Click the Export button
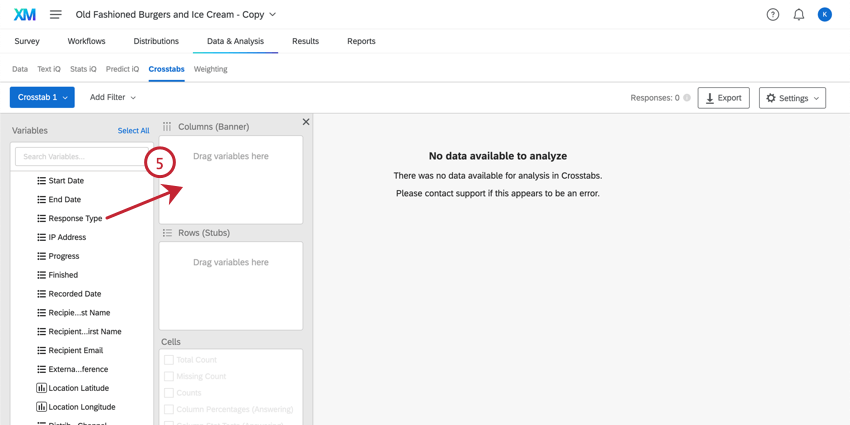Image resolution: width=850 pixels, height=425 pixels. click(723, 98)
